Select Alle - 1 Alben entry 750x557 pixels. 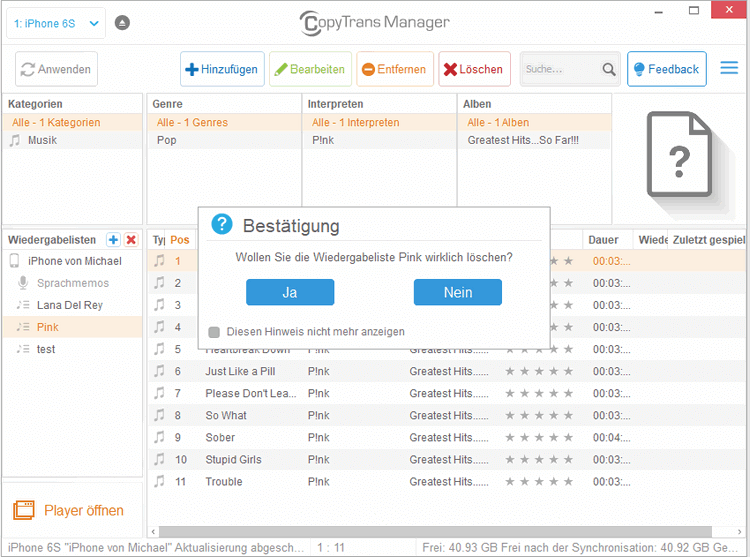(534, 122)
